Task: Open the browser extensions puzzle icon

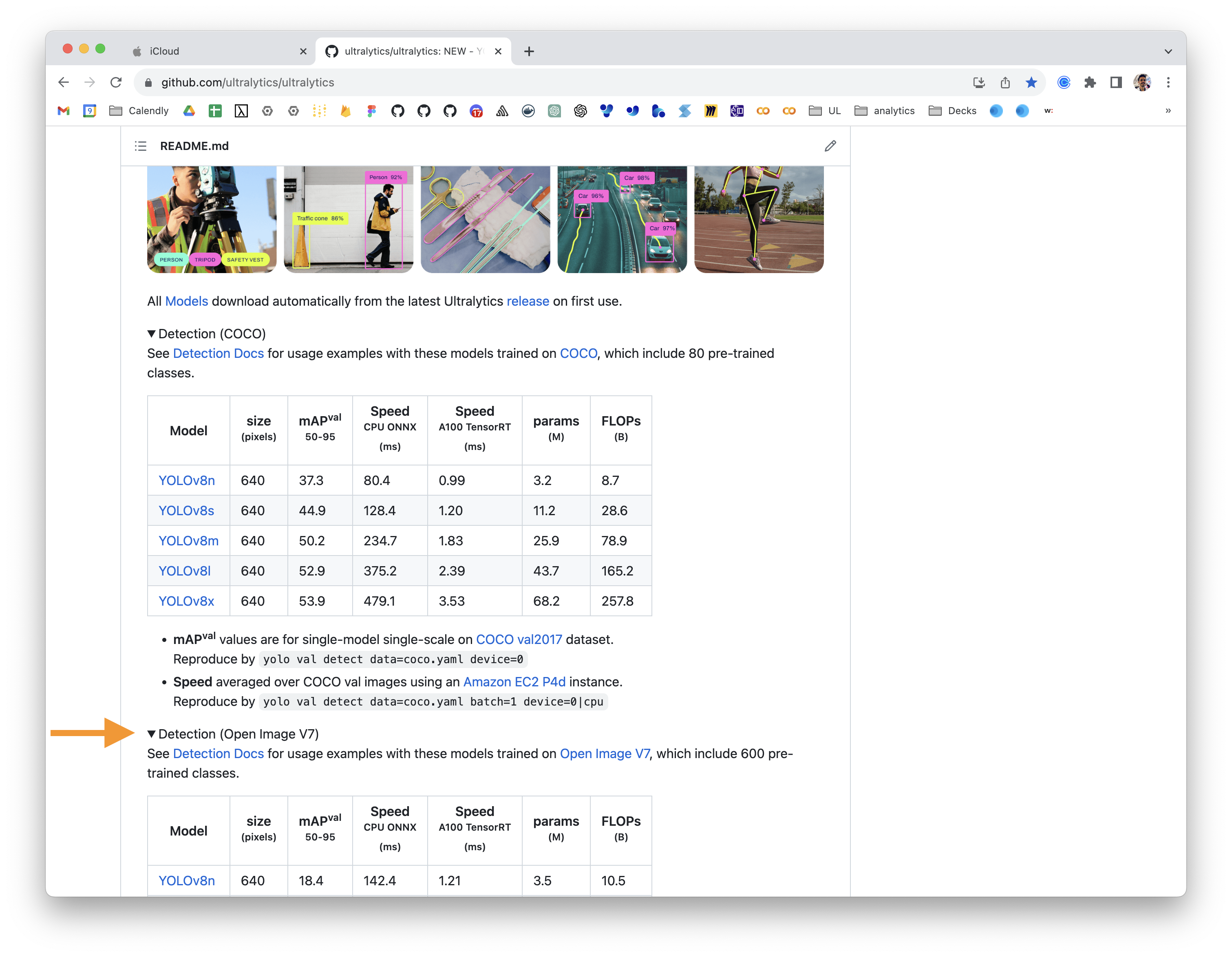Action: [x=1091, y=82]
